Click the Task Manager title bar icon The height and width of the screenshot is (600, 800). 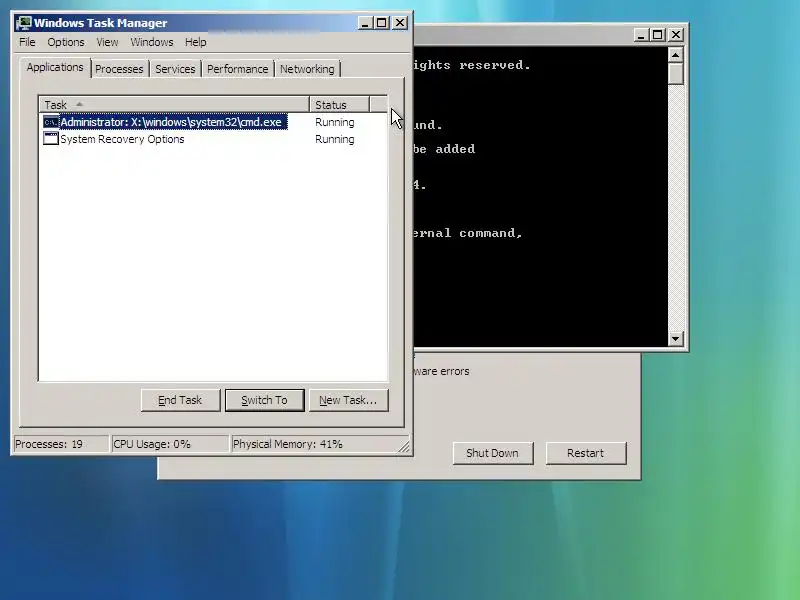(23, 23)
